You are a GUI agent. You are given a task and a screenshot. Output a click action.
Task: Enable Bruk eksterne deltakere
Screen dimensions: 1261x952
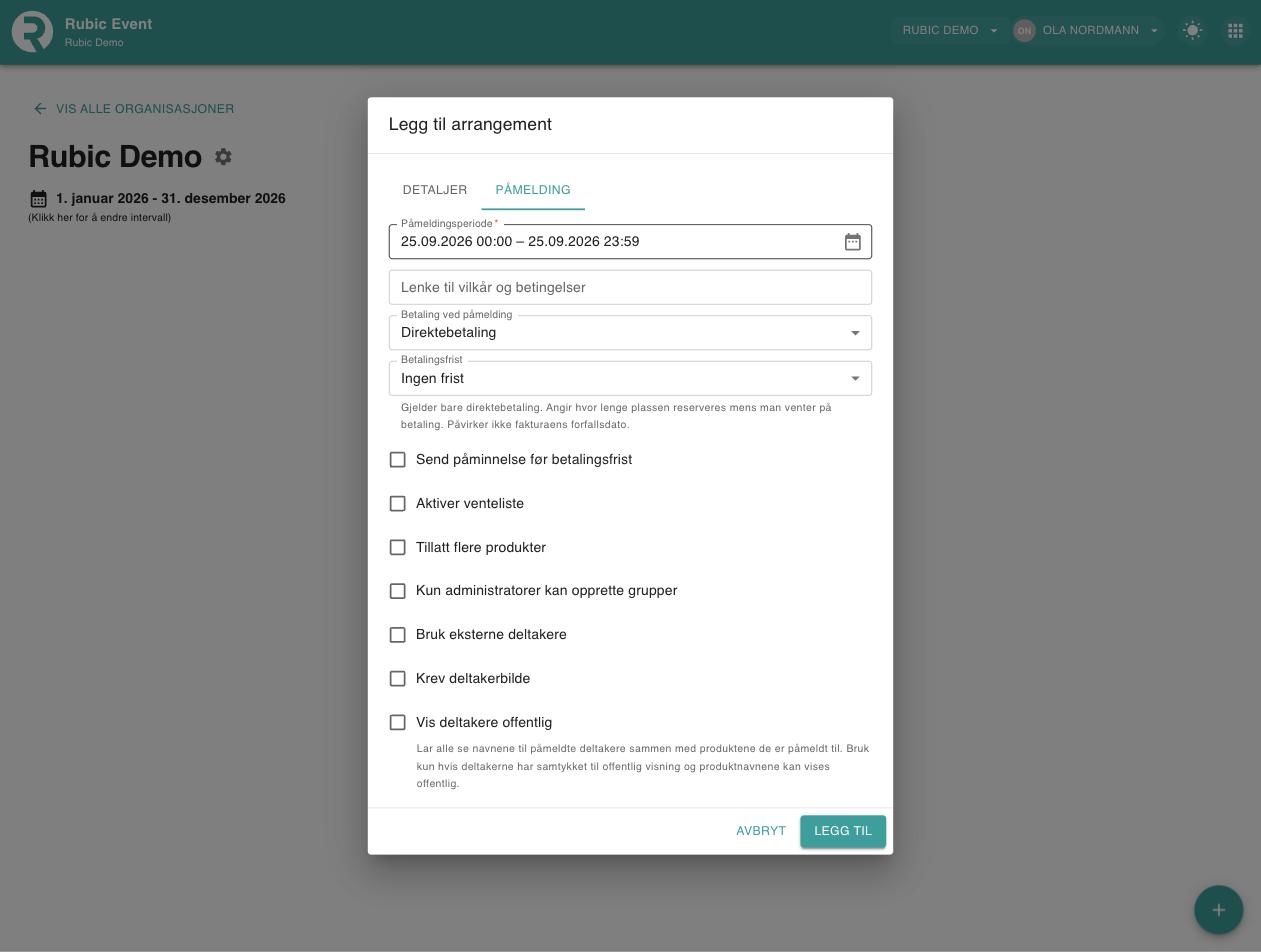pyautogui.click(x=398, y=635)
